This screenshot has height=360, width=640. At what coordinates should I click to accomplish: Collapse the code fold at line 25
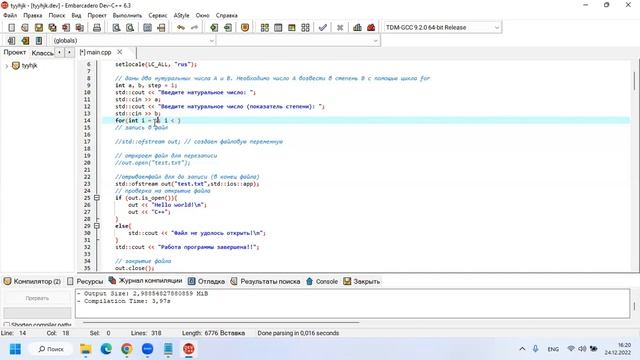click(x=97, y=198)
